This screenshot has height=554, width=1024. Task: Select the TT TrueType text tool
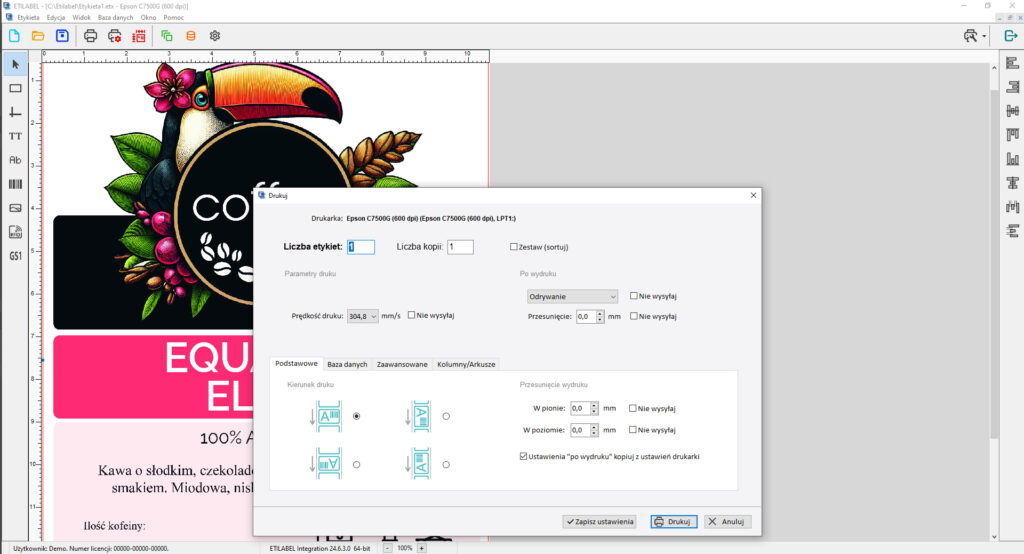coord(15,136)
